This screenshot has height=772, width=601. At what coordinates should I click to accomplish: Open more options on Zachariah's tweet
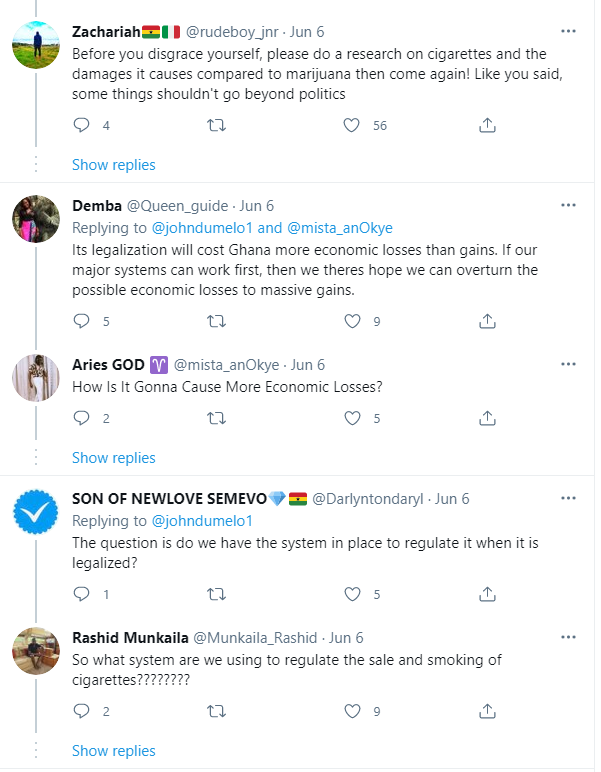[x=568, y=31]
